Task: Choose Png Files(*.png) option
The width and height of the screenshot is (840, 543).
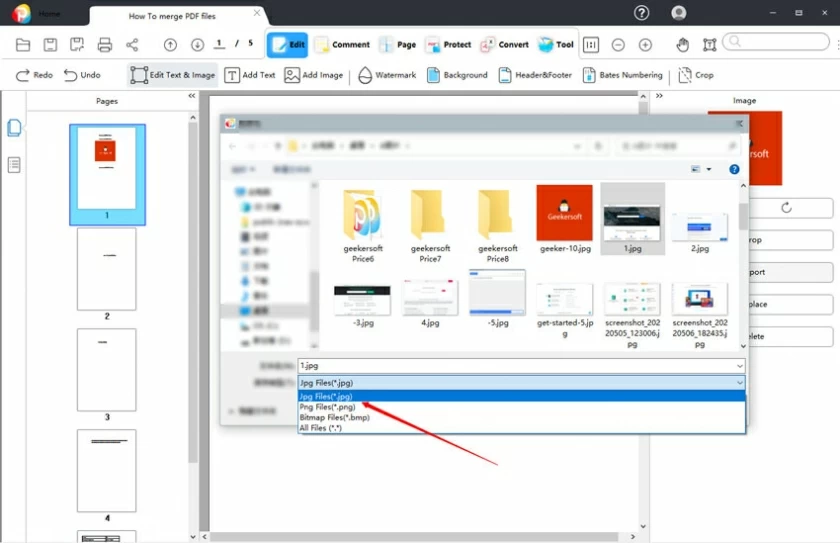Action: click(521, 407)
